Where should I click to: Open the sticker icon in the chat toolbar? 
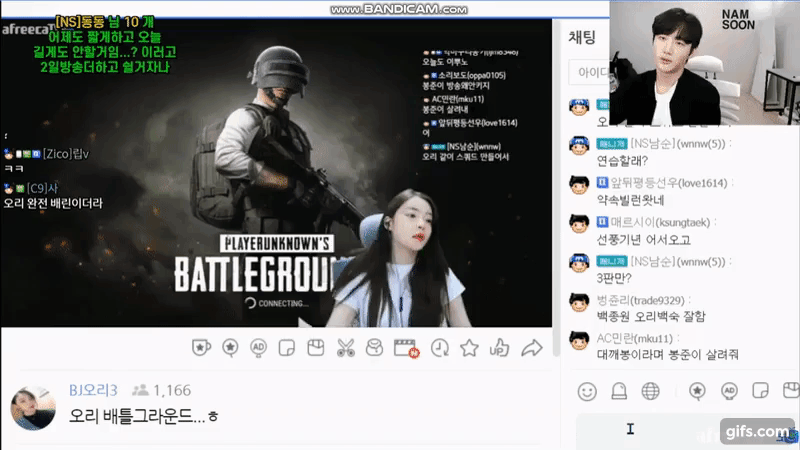(760, 391)
